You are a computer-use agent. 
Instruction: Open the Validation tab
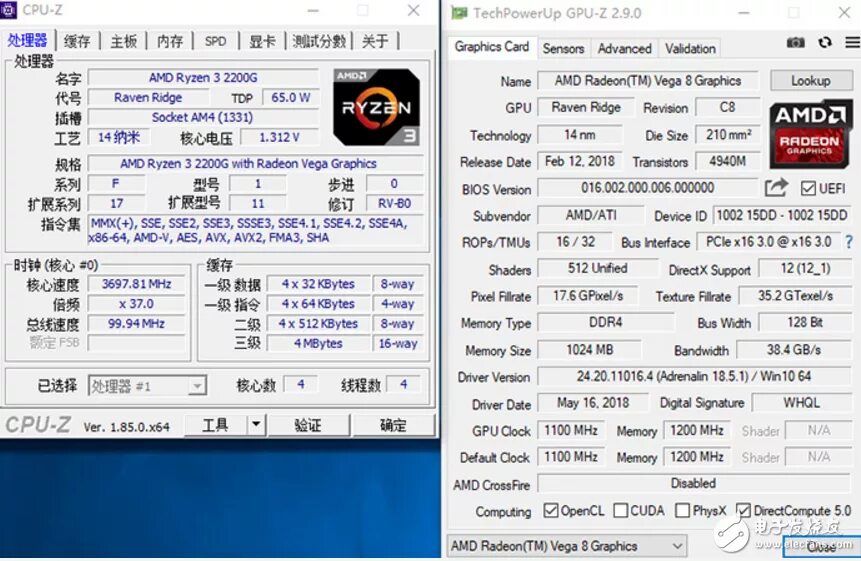(690, 49)
